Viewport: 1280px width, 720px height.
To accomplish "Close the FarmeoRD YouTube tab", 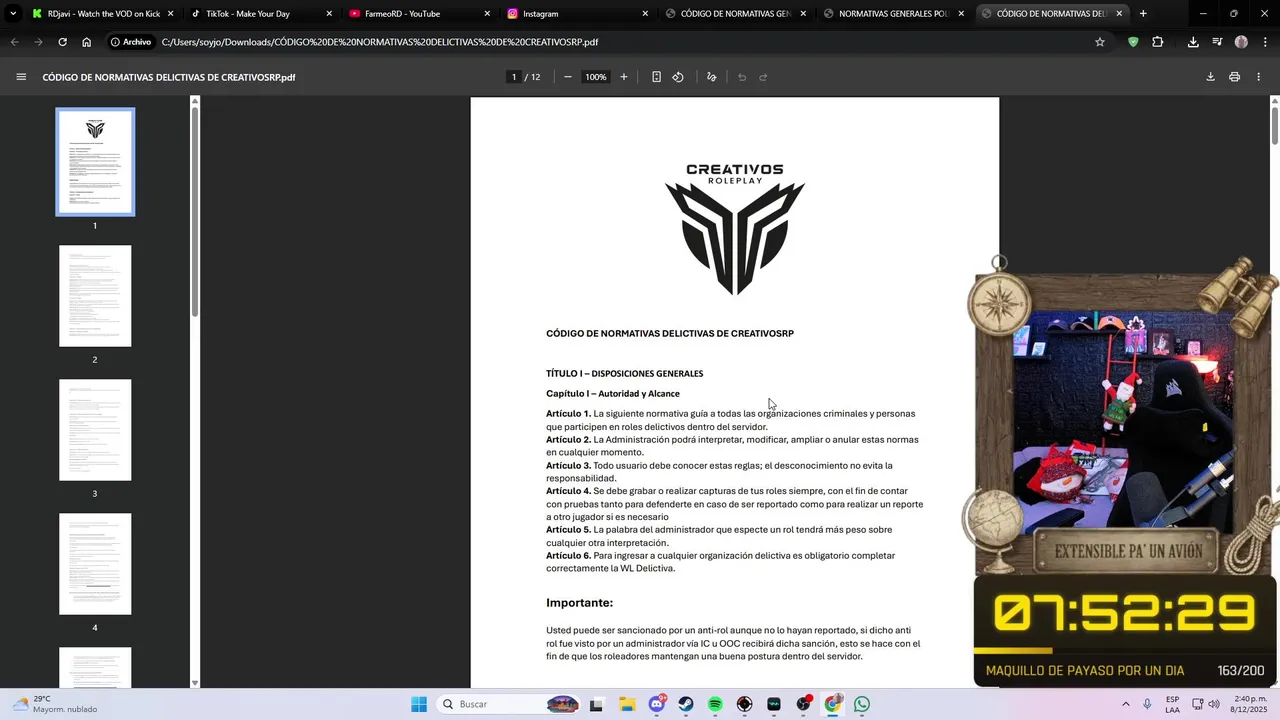I will coord(487,14).
